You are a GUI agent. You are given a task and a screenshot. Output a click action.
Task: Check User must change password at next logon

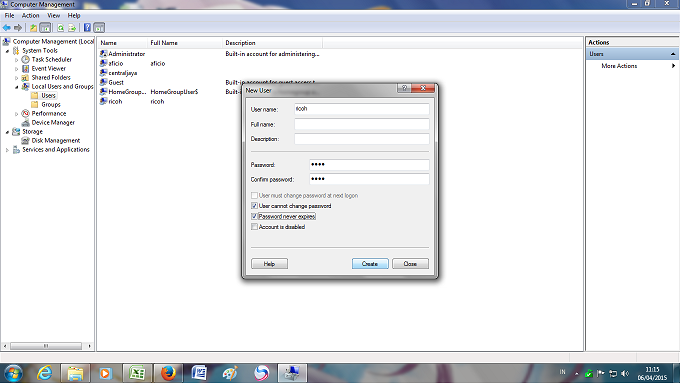coord(254,195)
